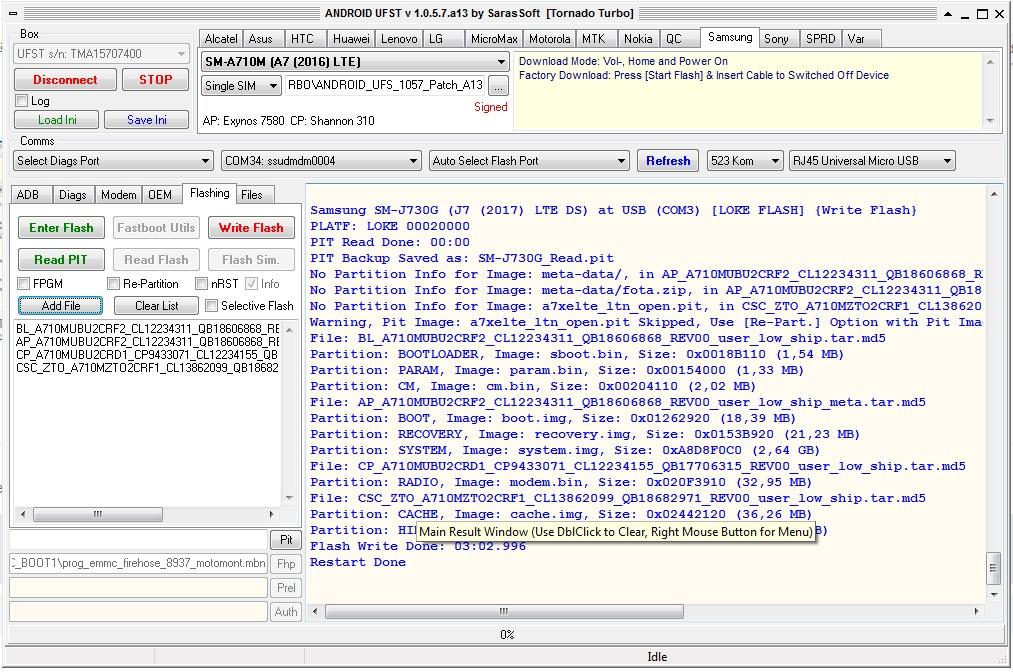Switch to the SPRD tab

pyautogui.click(x=821, y=39)
